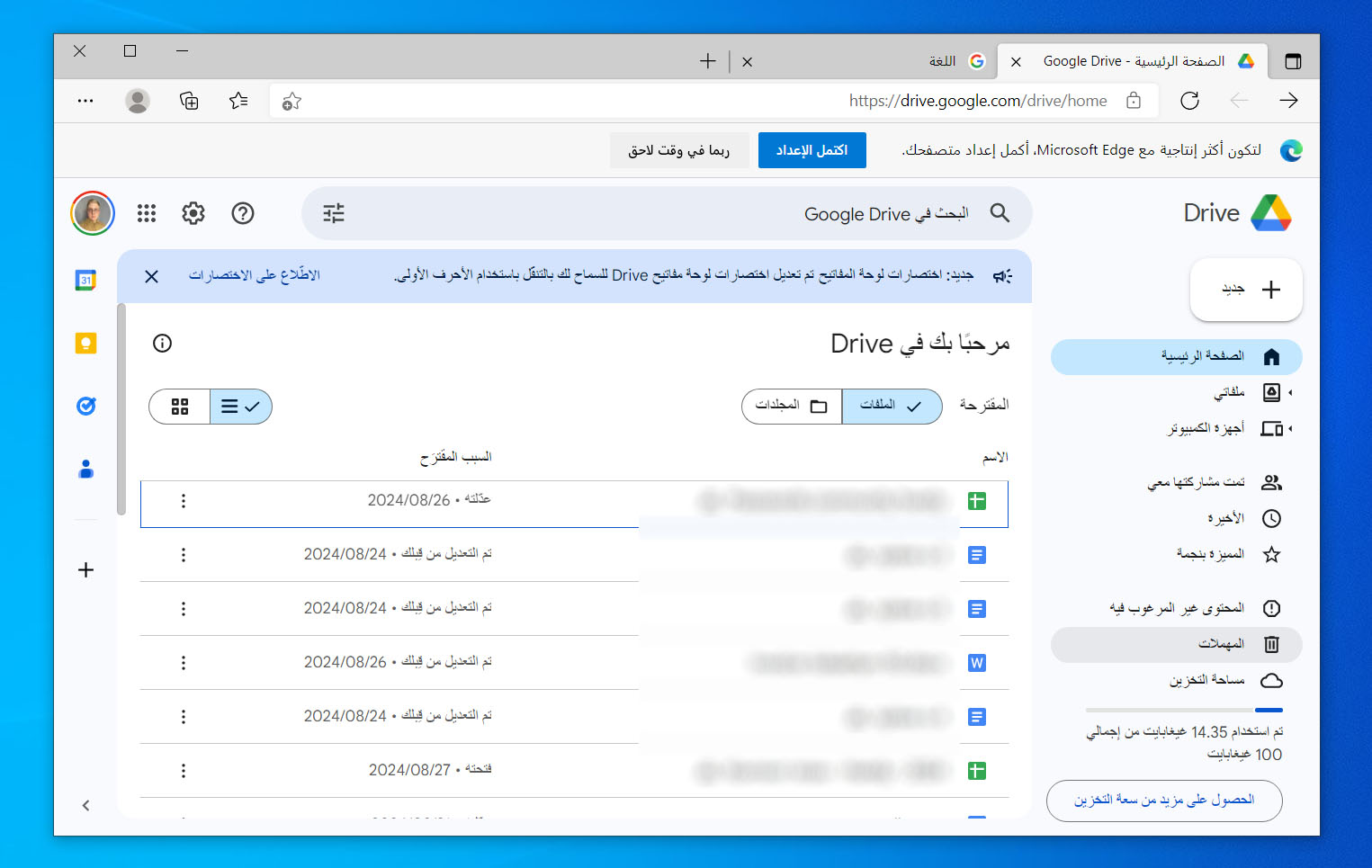Open more actions for فتحته 2024/08/27 row
Image resolution: width=1372 pixels, height=868 pixels.
(184, 771)
